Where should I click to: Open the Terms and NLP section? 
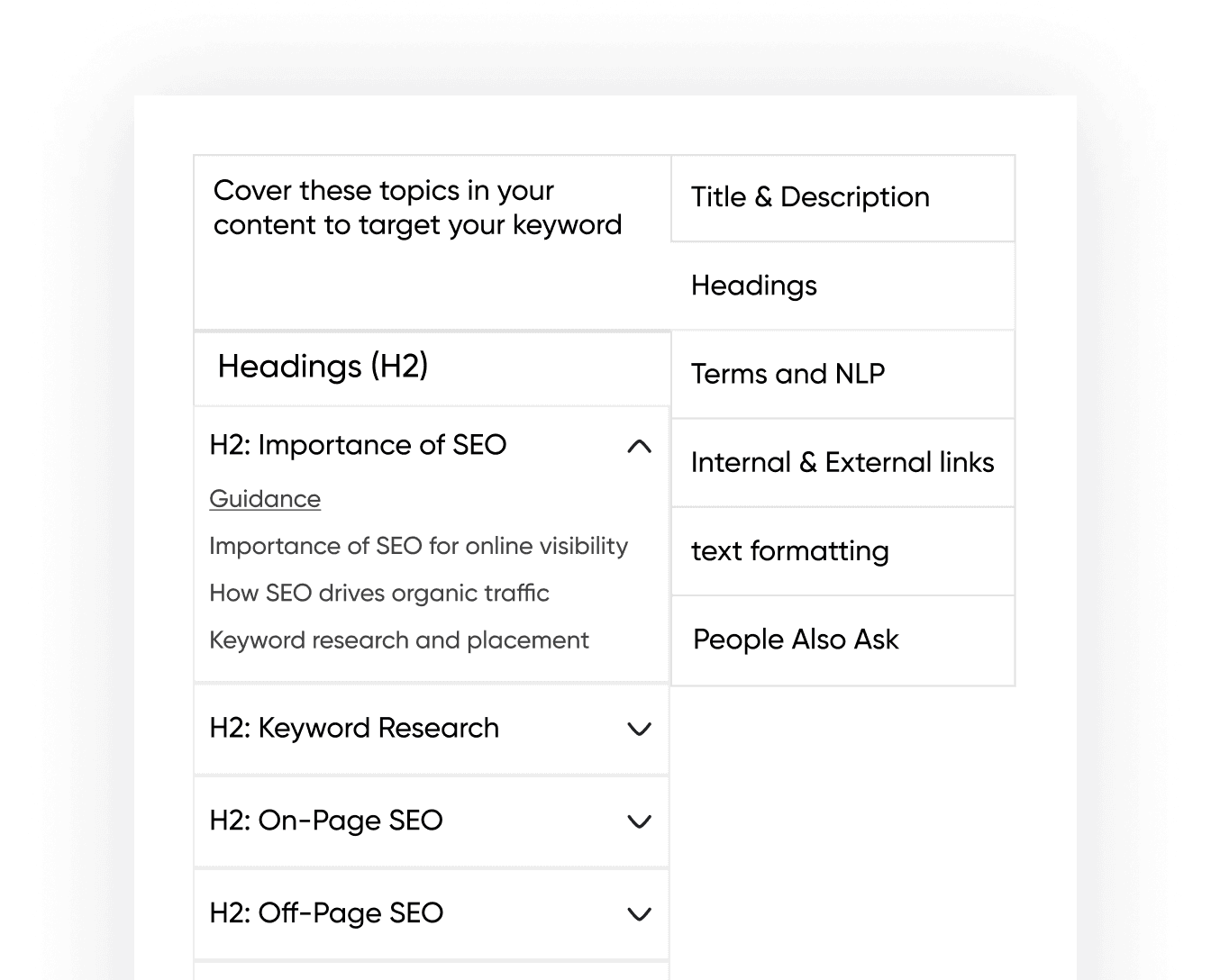point(788,374)
